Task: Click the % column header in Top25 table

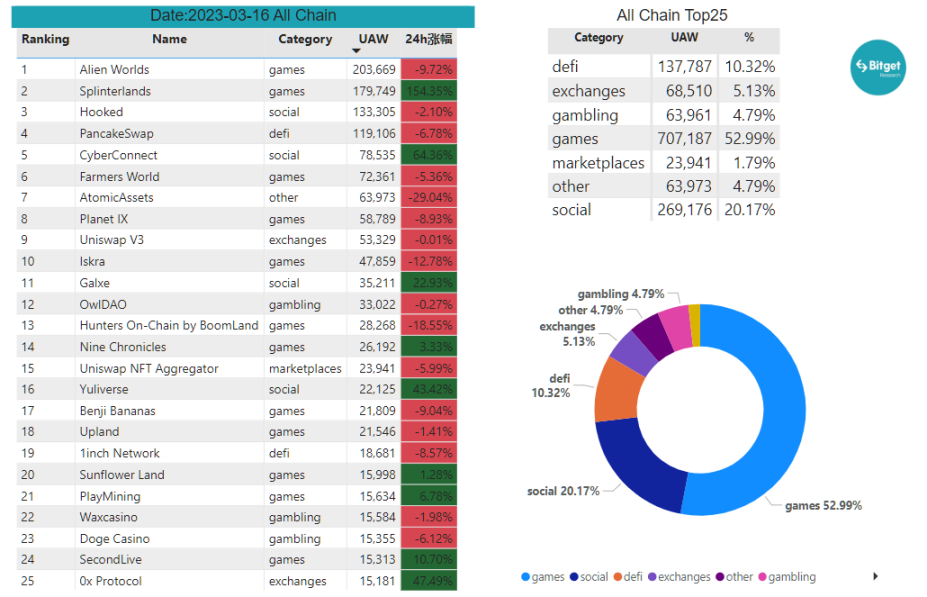Action: pyautogui.click(x=749, y=37)
